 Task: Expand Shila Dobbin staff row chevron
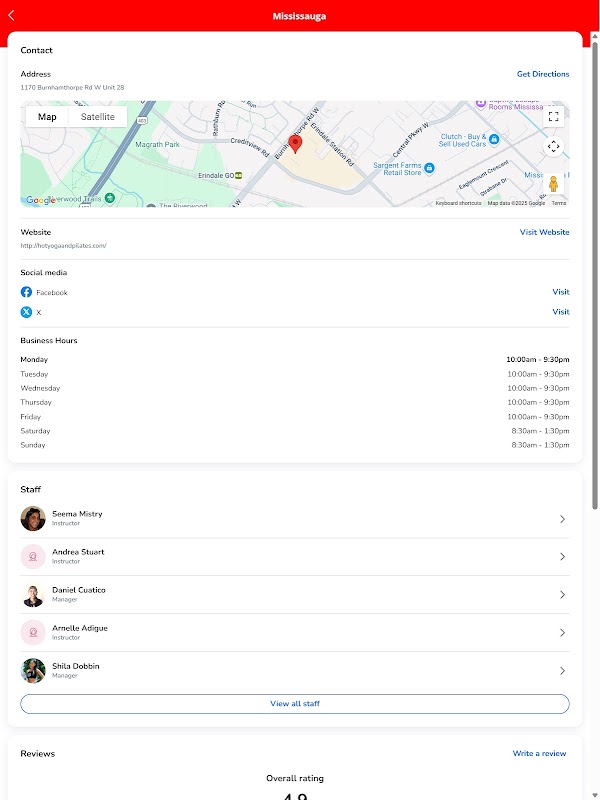click(x=562, y=671)
